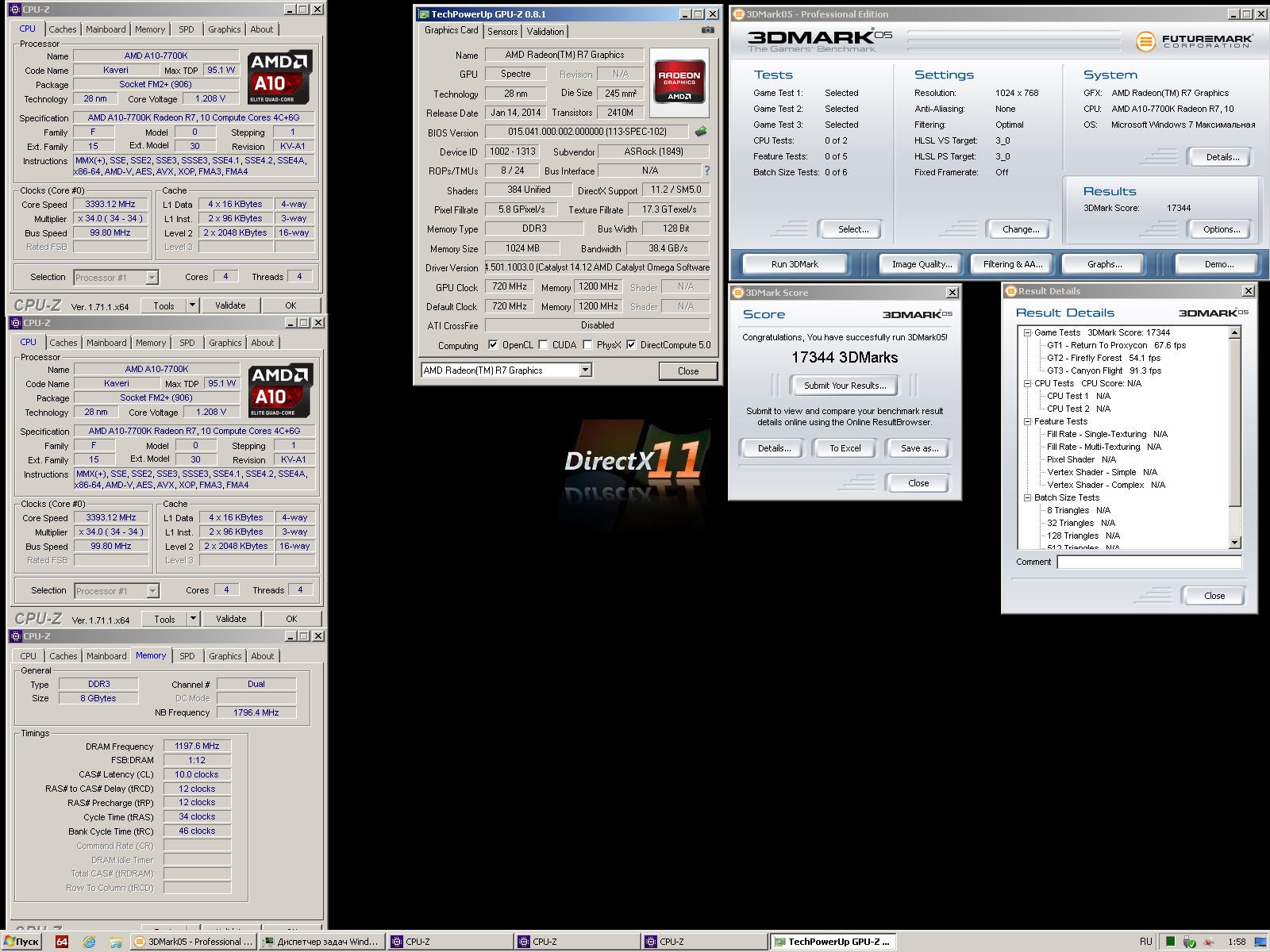Click the AMD A10 logo in middle CPU-Z window
This screenshot has width=1270, height=952.
coord(282,391)
